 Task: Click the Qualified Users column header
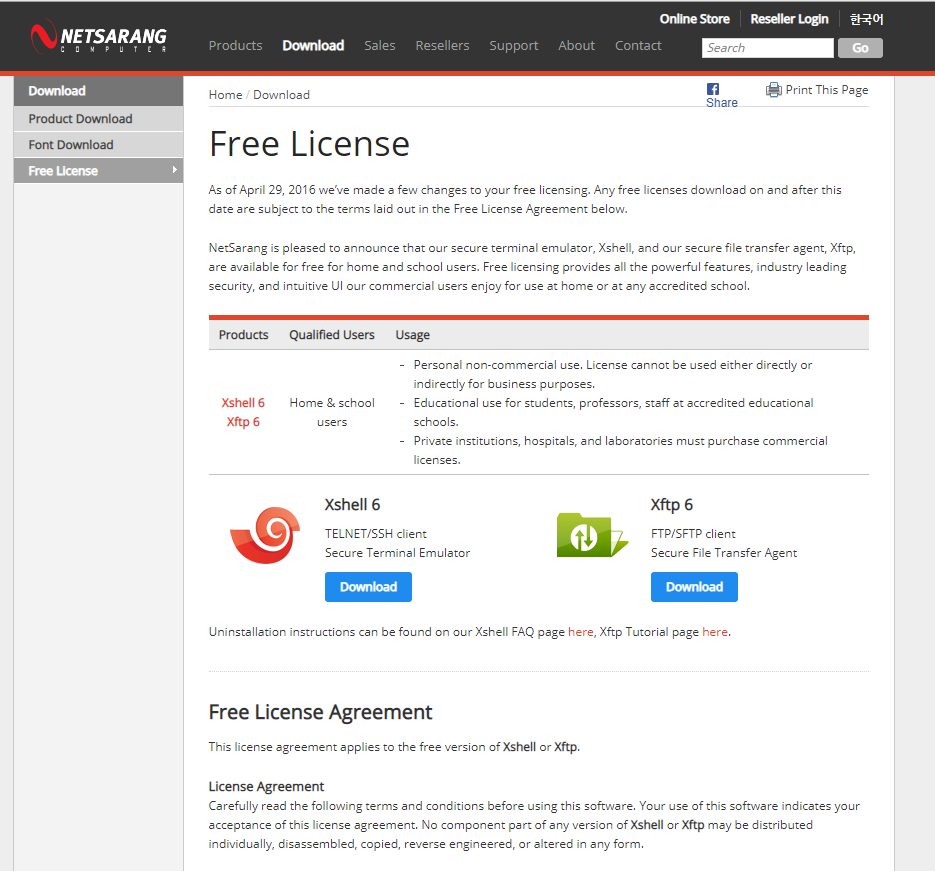point(332,334)
